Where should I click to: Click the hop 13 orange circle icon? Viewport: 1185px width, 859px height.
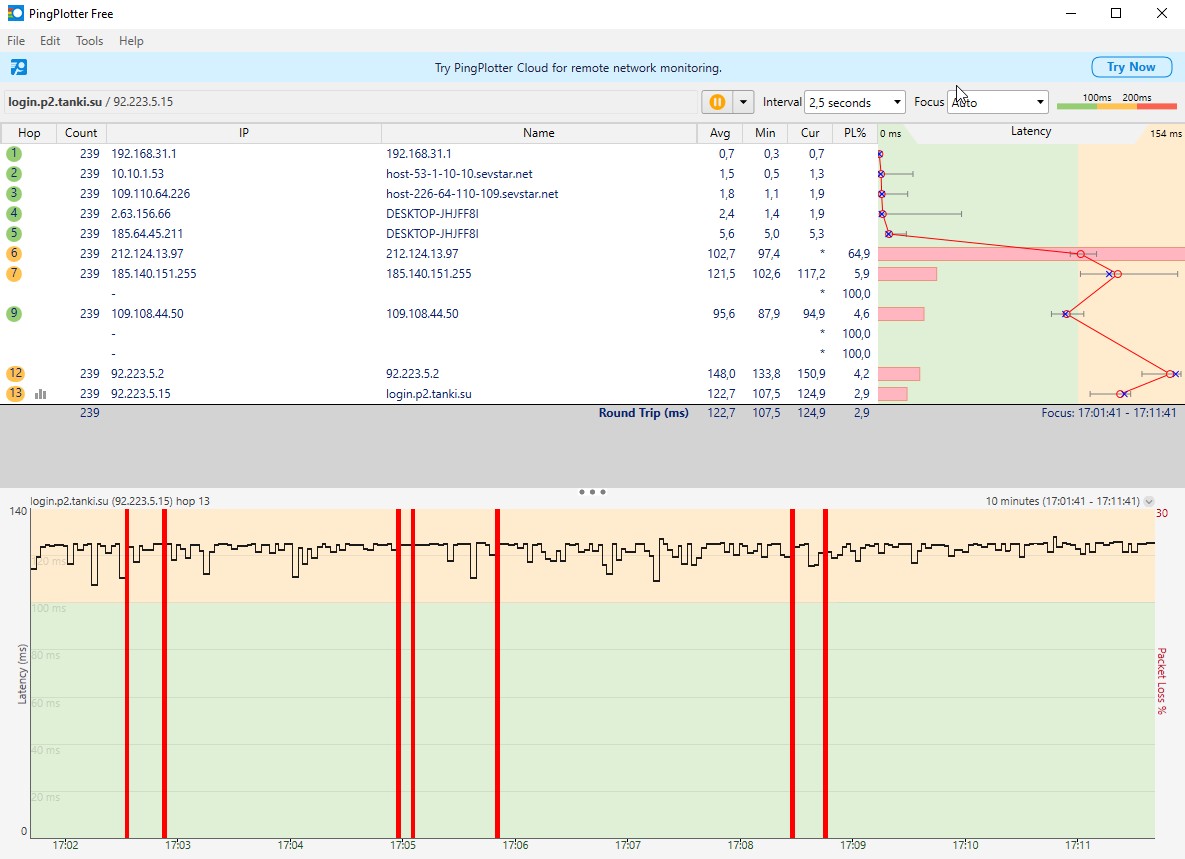coord(15,394)
